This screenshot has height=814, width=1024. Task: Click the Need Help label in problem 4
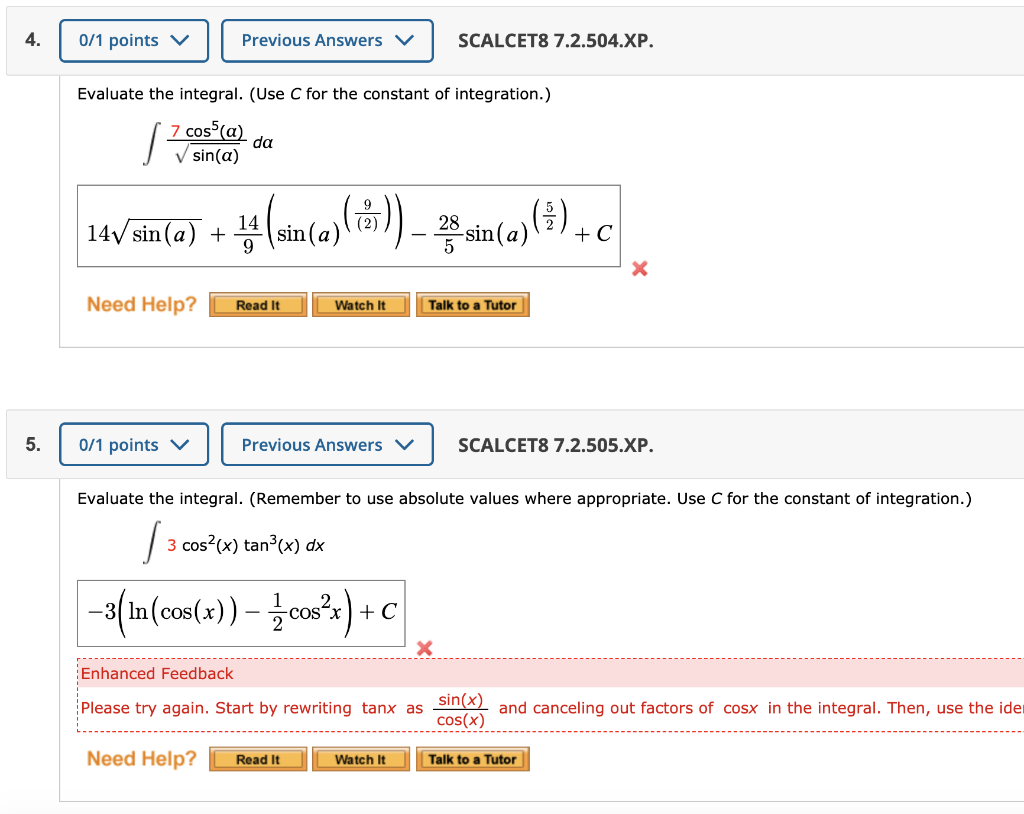pos(140,304)
